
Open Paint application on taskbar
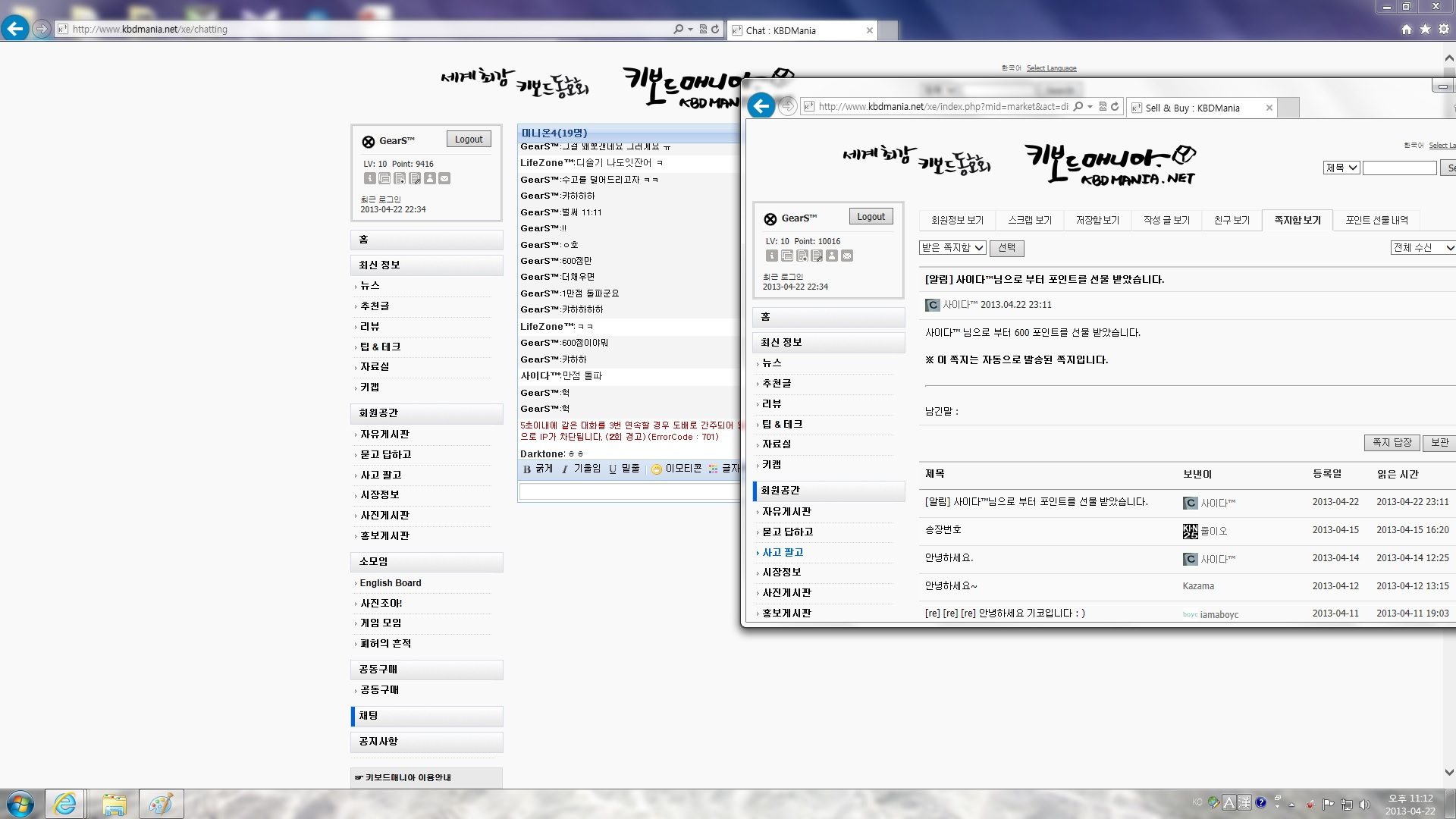[x=161, y=804]
